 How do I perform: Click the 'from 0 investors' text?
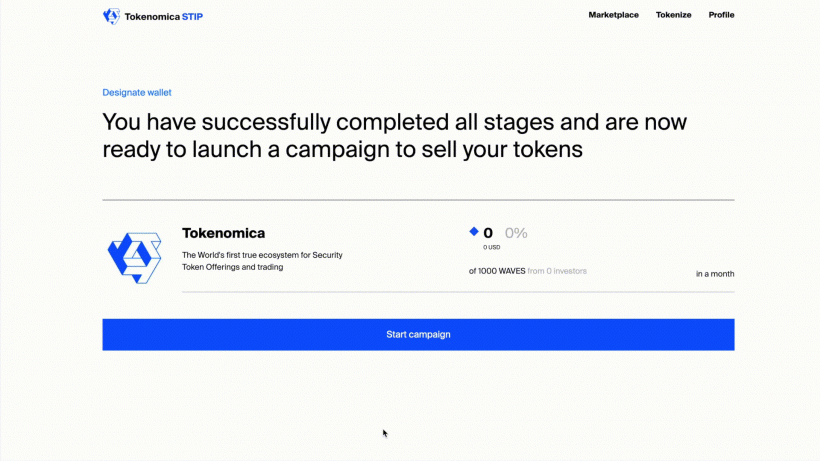coord(557,271)
